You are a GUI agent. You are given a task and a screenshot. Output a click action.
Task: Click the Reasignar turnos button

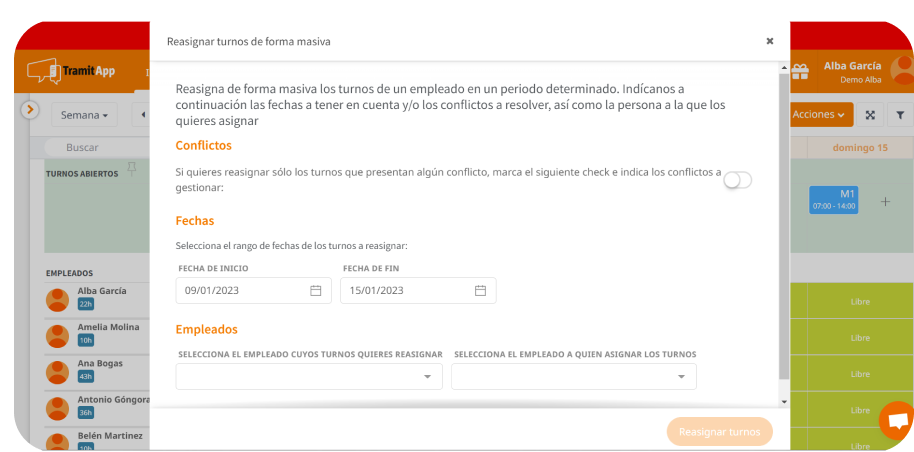(719, 432)
